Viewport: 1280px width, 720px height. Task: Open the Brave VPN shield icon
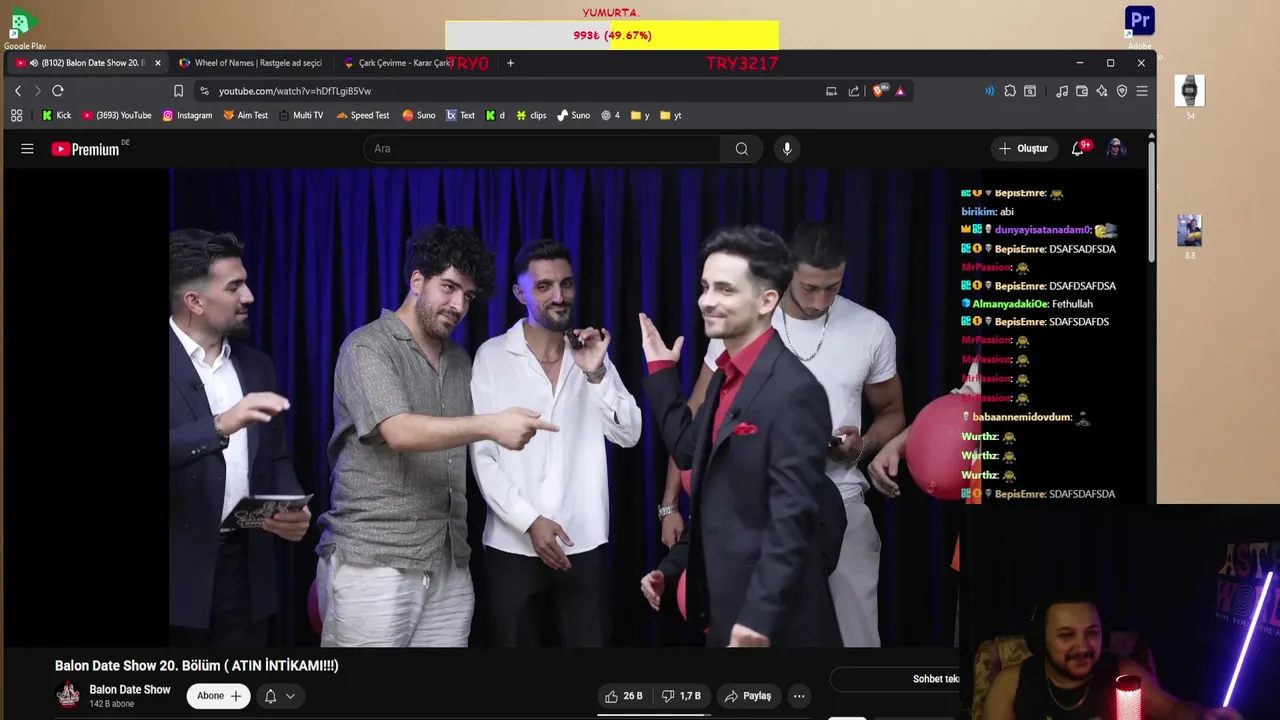point(1122,91)
